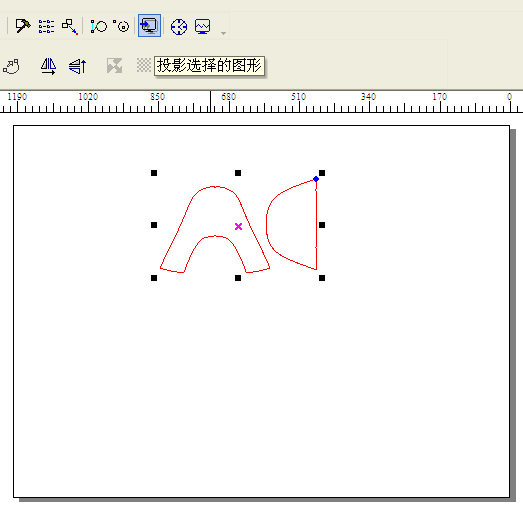The width and height of the screenshot is (523, 511).
Task: Select the linked squares with arrow tool
Action: (x=70, y=27)
